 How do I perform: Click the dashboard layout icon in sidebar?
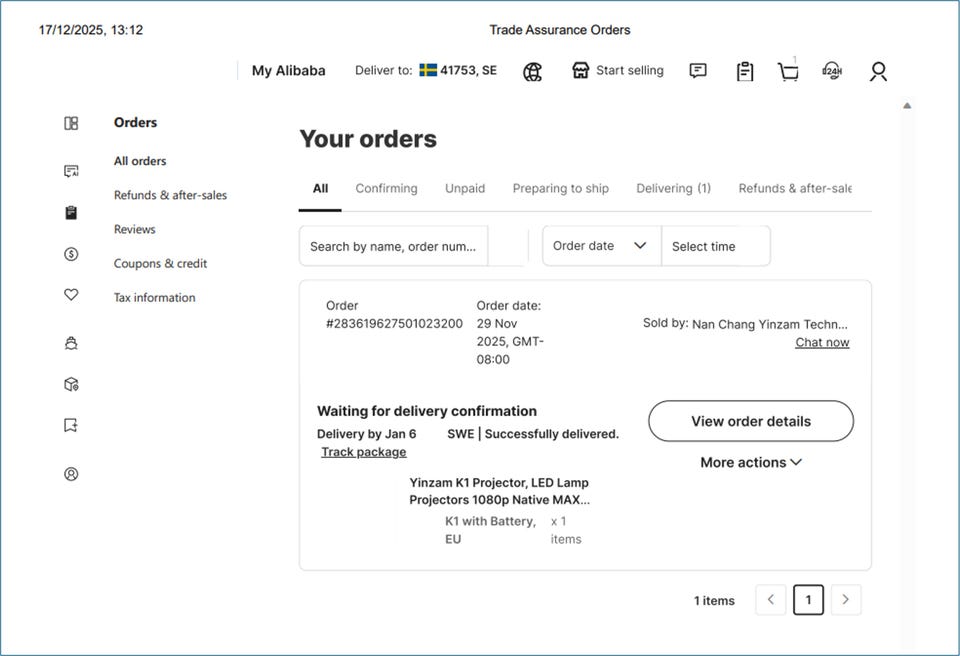71,123
